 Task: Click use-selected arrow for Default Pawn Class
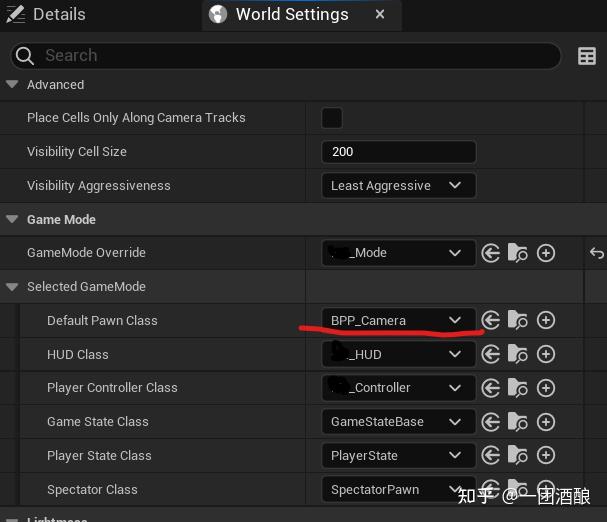point(491,320)
